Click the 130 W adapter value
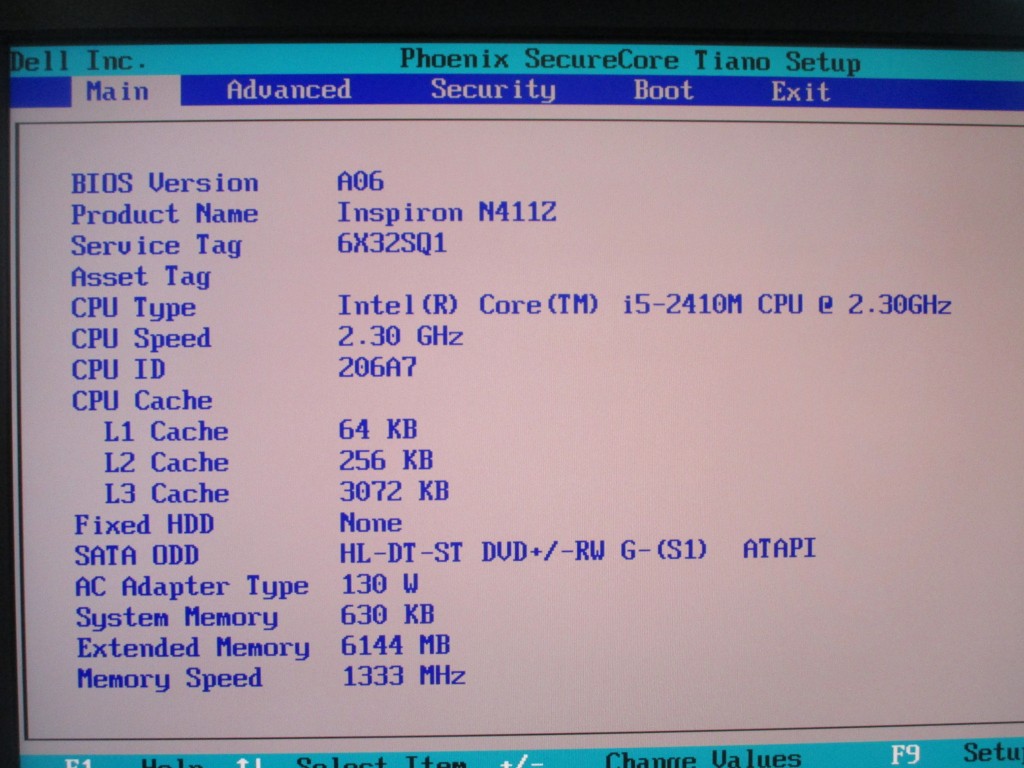Image resolution: width=1024 pixels, height=768 pixels. point(379,584)
